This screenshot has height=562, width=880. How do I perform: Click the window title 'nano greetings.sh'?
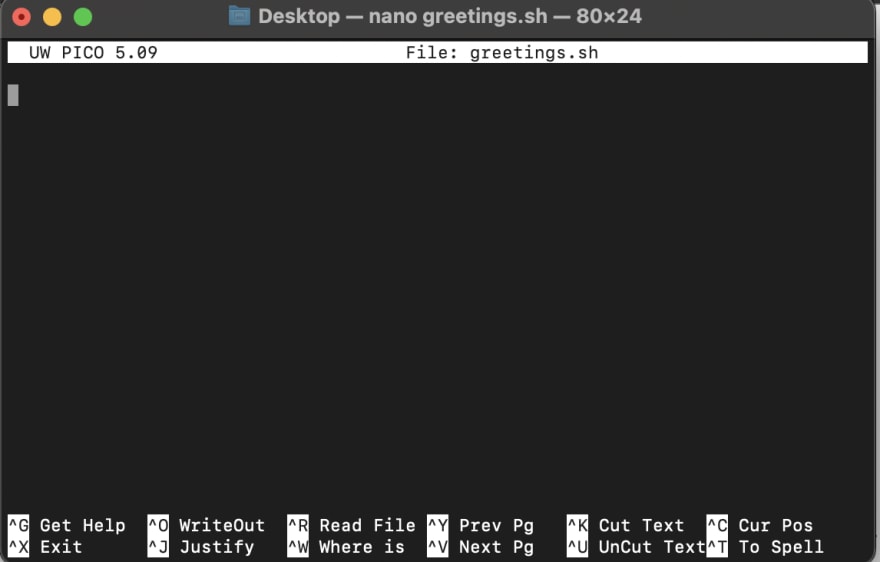click(458, 16)
